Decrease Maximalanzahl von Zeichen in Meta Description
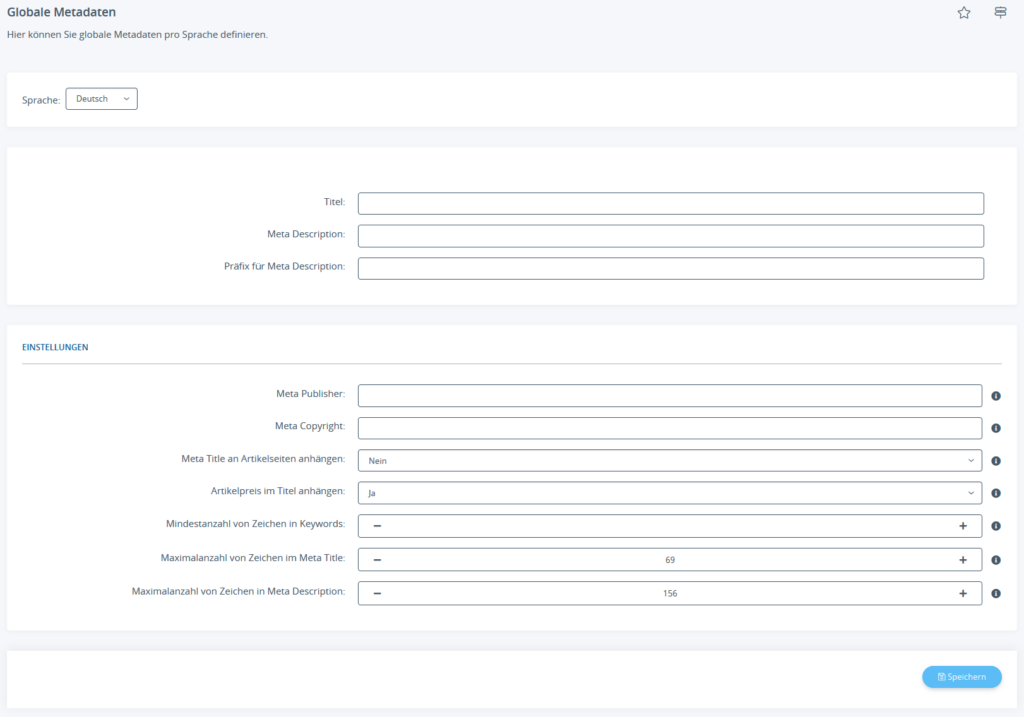Viewport: 1024px width, 717px height. pyautogui.click(x=377, y=593)
